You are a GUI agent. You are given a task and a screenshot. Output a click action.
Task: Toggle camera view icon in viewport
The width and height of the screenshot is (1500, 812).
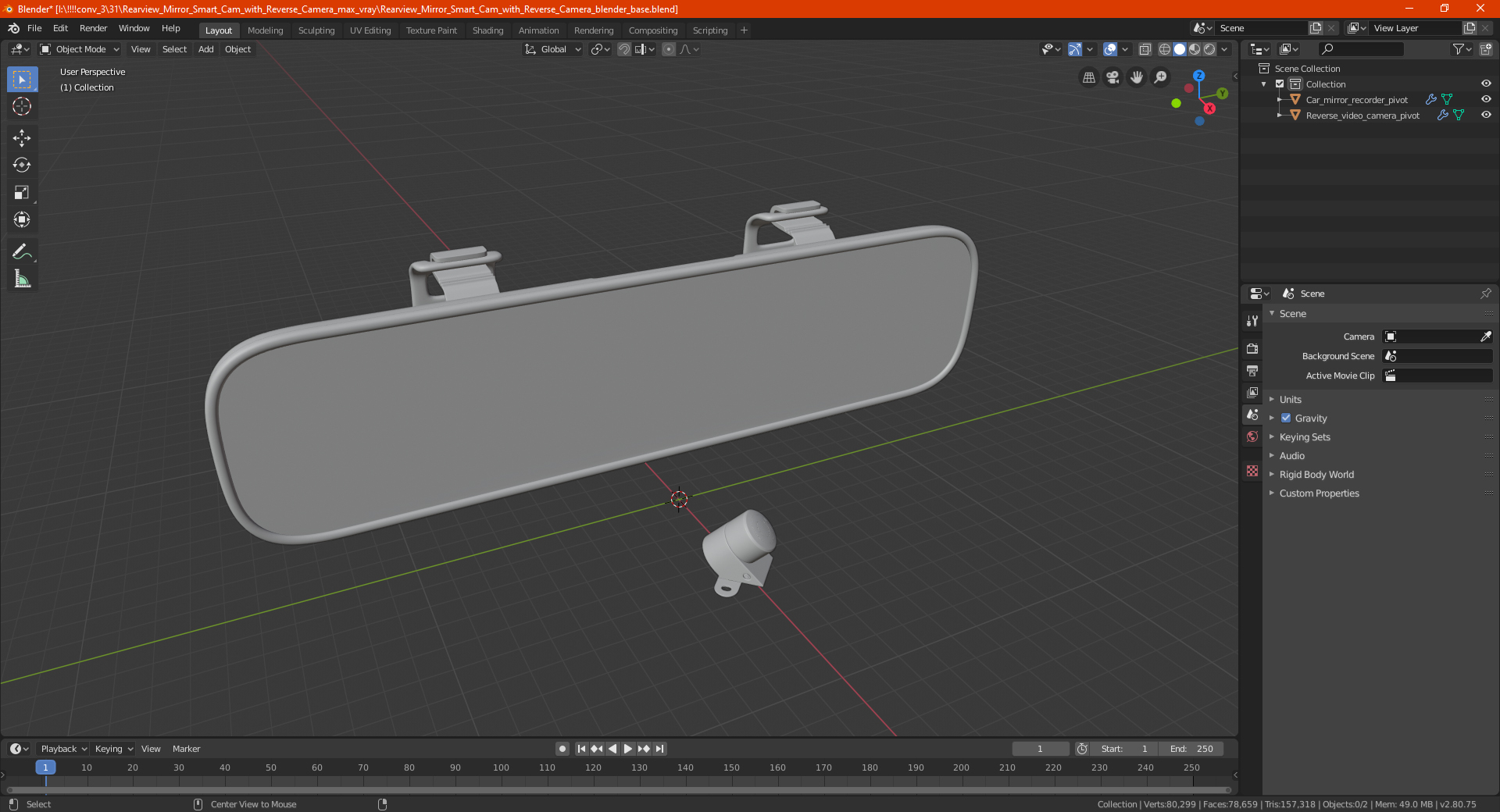click(1112, 77)
